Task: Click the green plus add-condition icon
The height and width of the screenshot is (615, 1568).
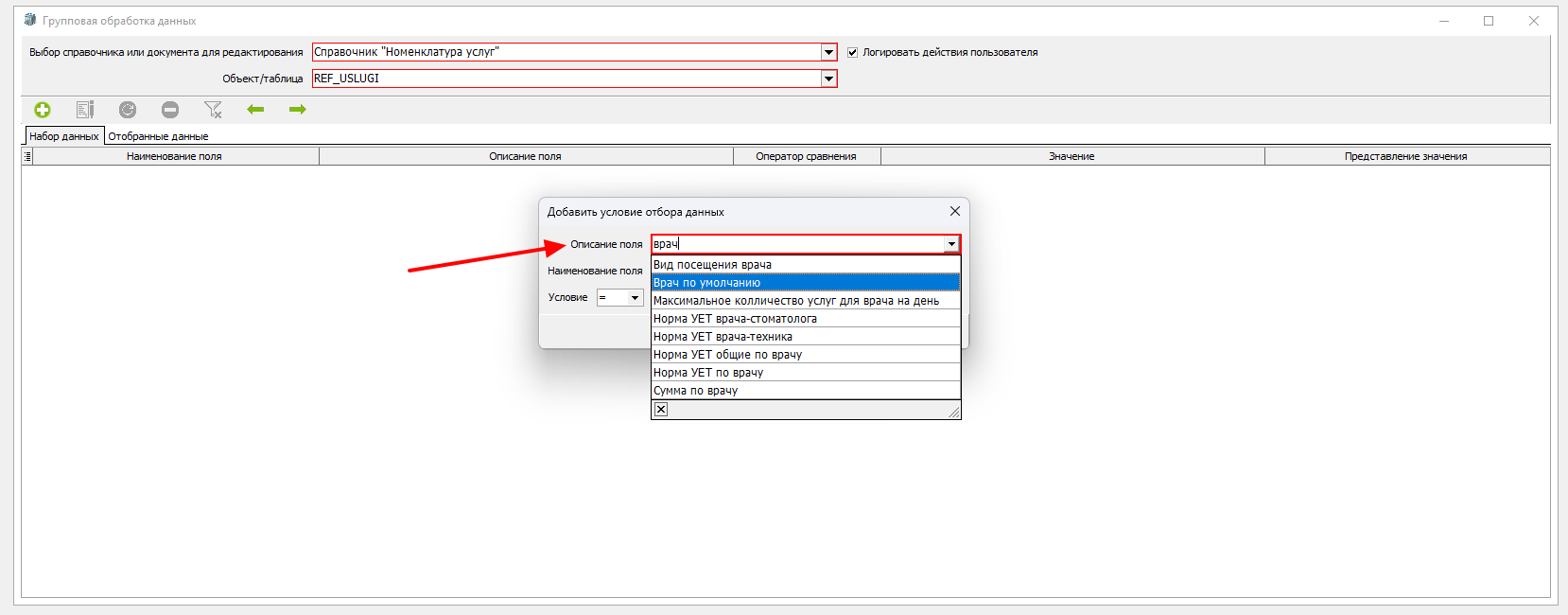Action: (x=43, y=110)
